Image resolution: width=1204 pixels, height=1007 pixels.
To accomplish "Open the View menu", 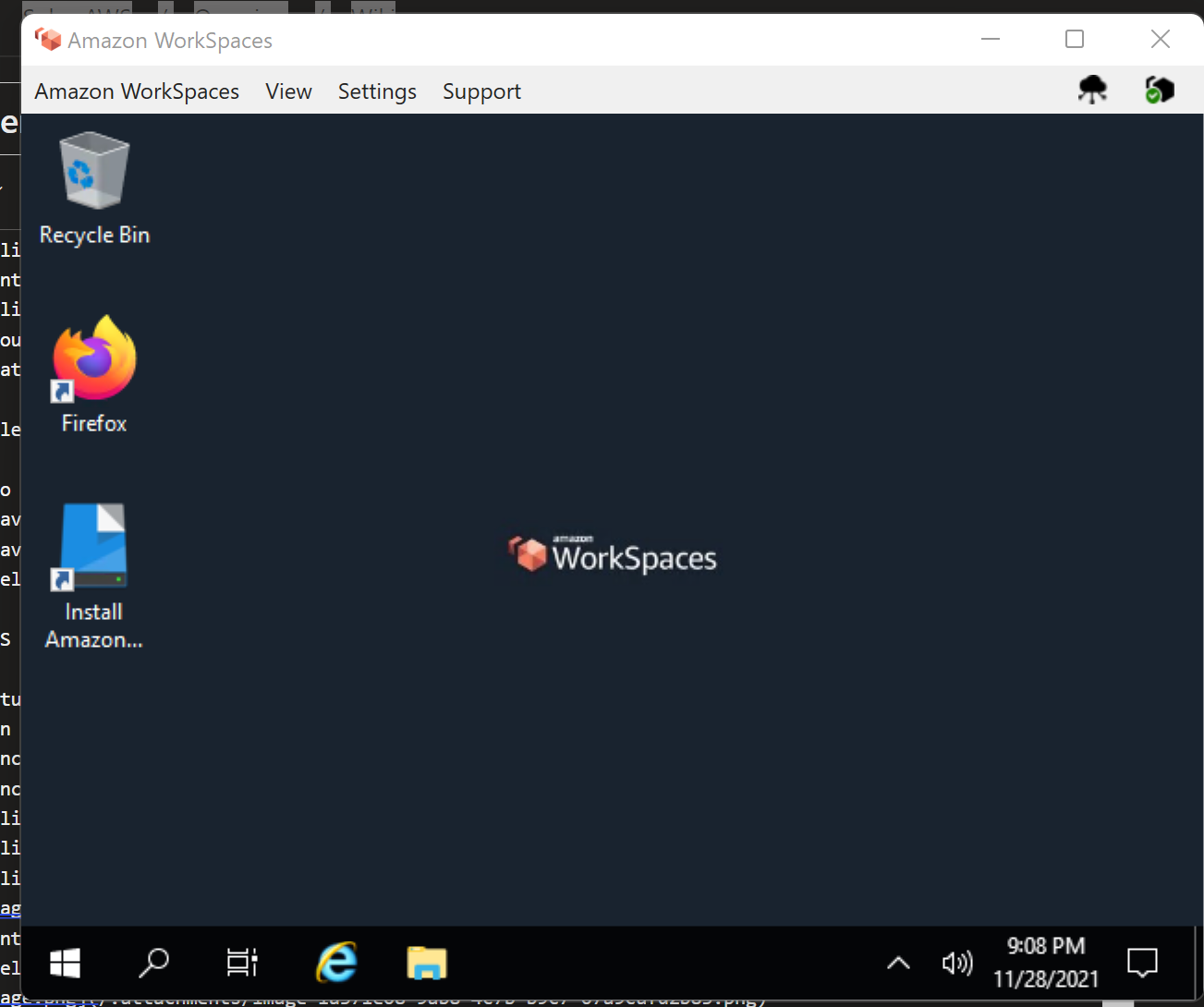I will tap(288, 91).
